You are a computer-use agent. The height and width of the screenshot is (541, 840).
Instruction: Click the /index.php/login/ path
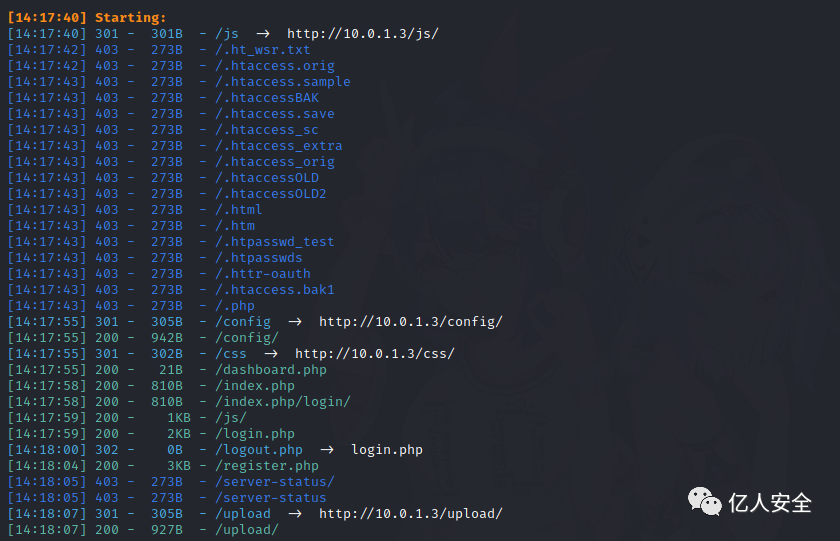coord(283,402)
